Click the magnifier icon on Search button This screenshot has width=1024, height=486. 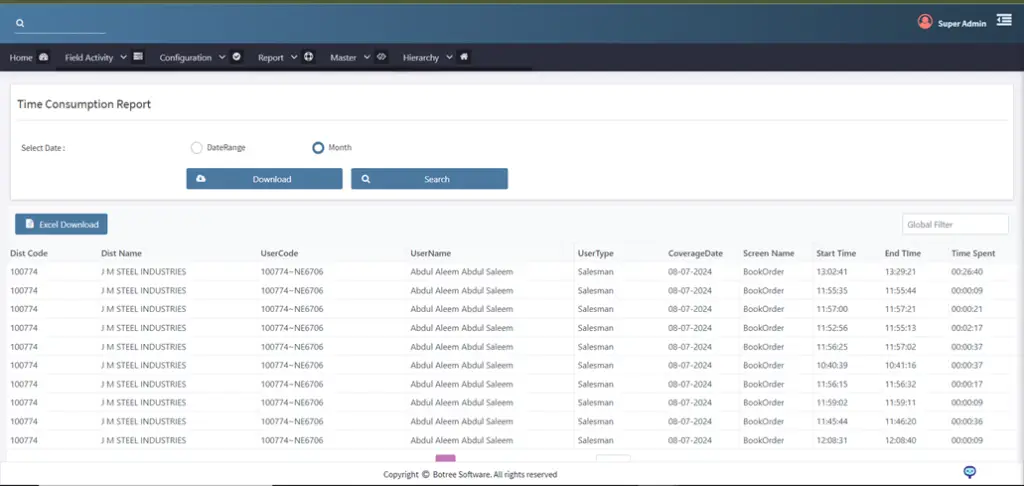click(x=366, y=178)
